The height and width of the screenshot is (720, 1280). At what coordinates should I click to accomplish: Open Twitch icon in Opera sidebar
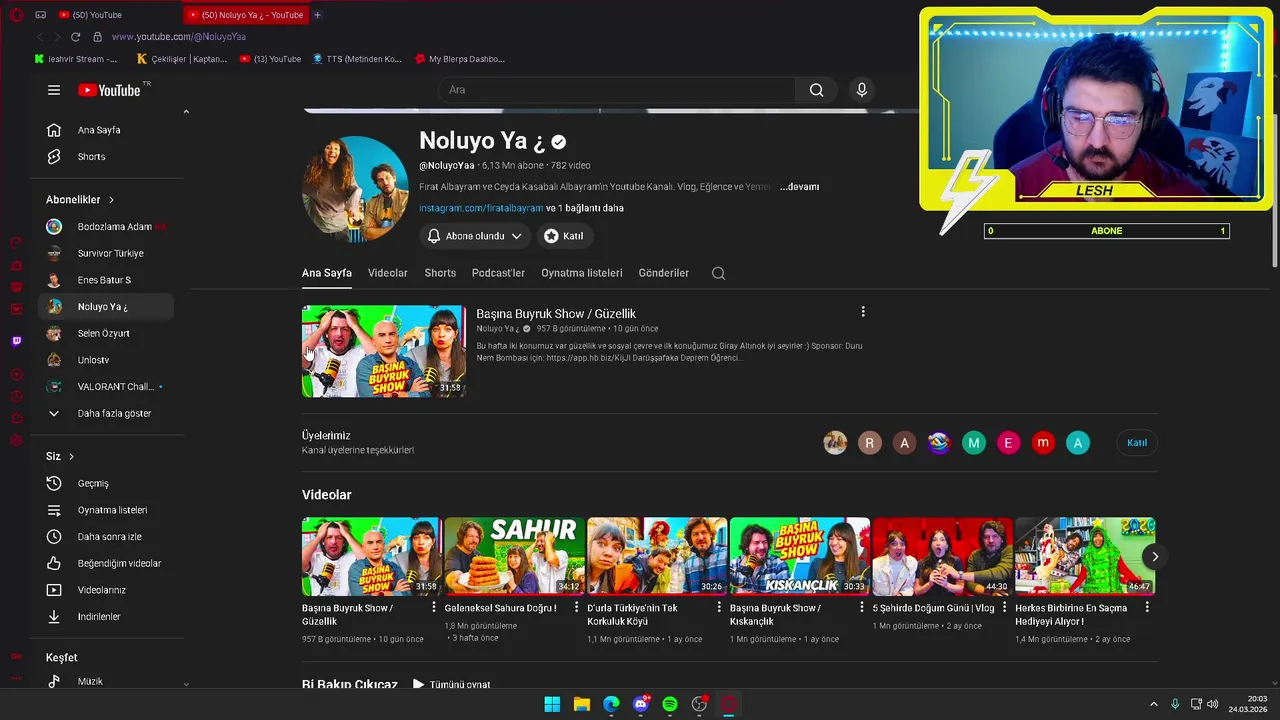coord(16,341)
